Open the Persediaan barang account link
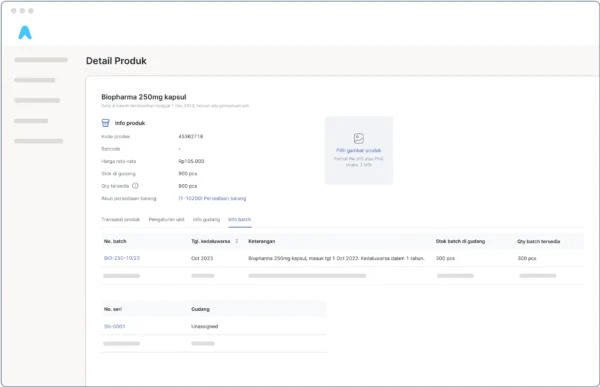The image size is (600, 387). tap(212, 198)
